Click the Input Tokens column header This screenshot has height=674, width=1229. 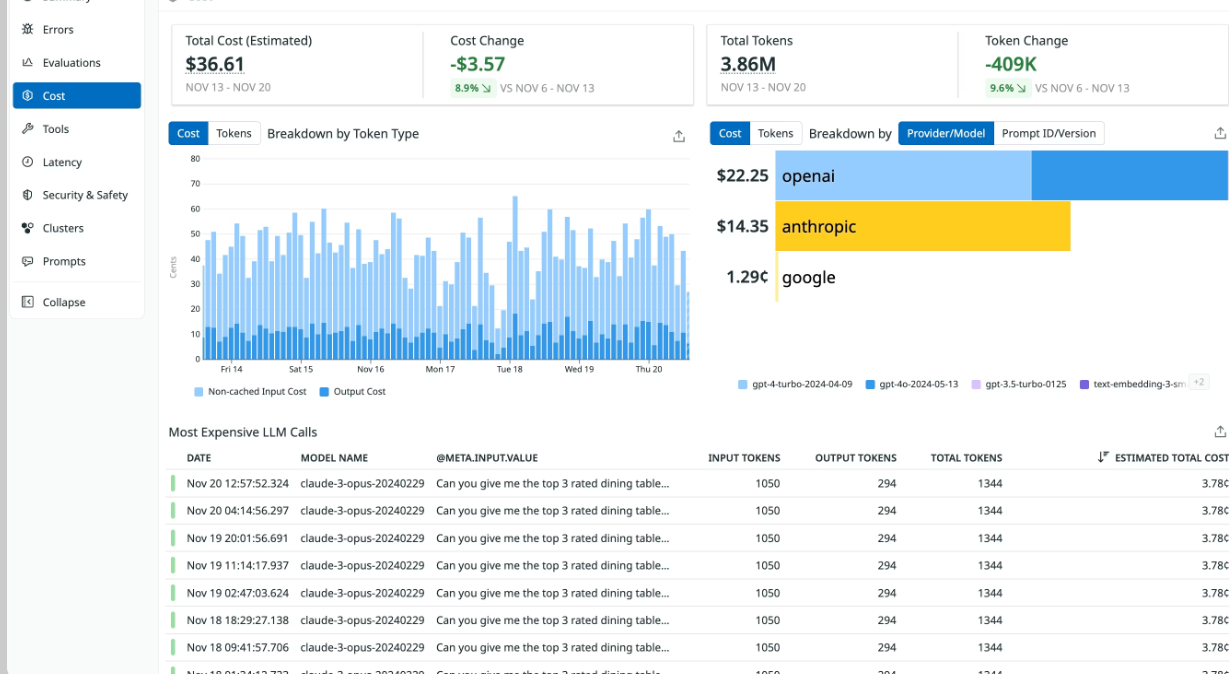743,458
